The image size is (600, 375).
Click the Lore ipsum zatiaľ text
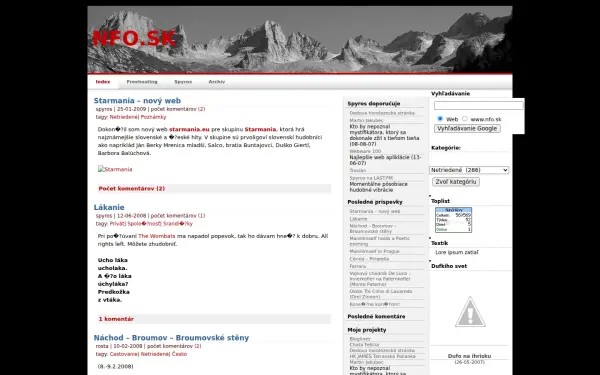(x=457, y=253)
